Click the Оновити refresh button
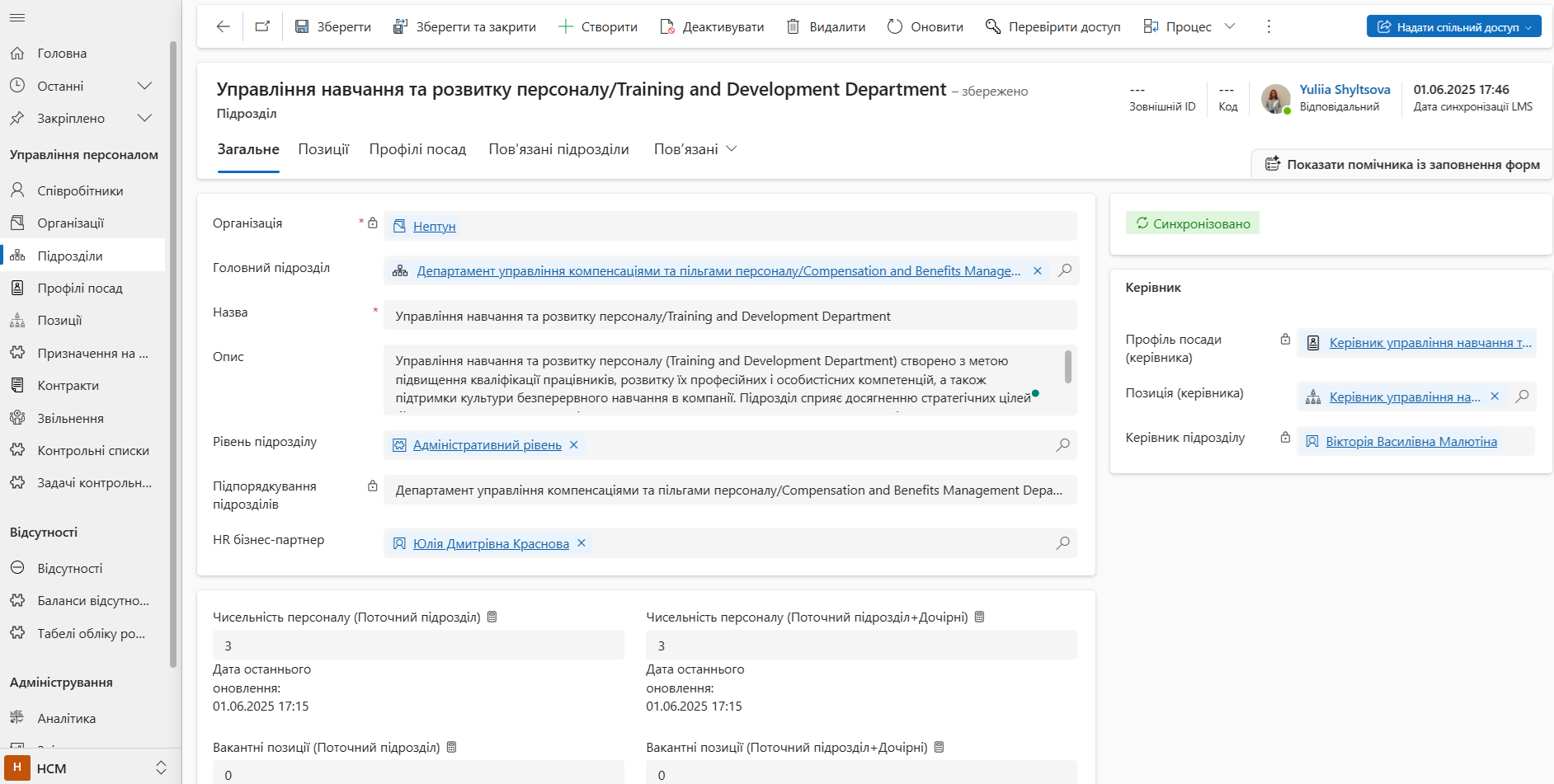Viewport: 1554px width, 784px height. coord(925,26)
